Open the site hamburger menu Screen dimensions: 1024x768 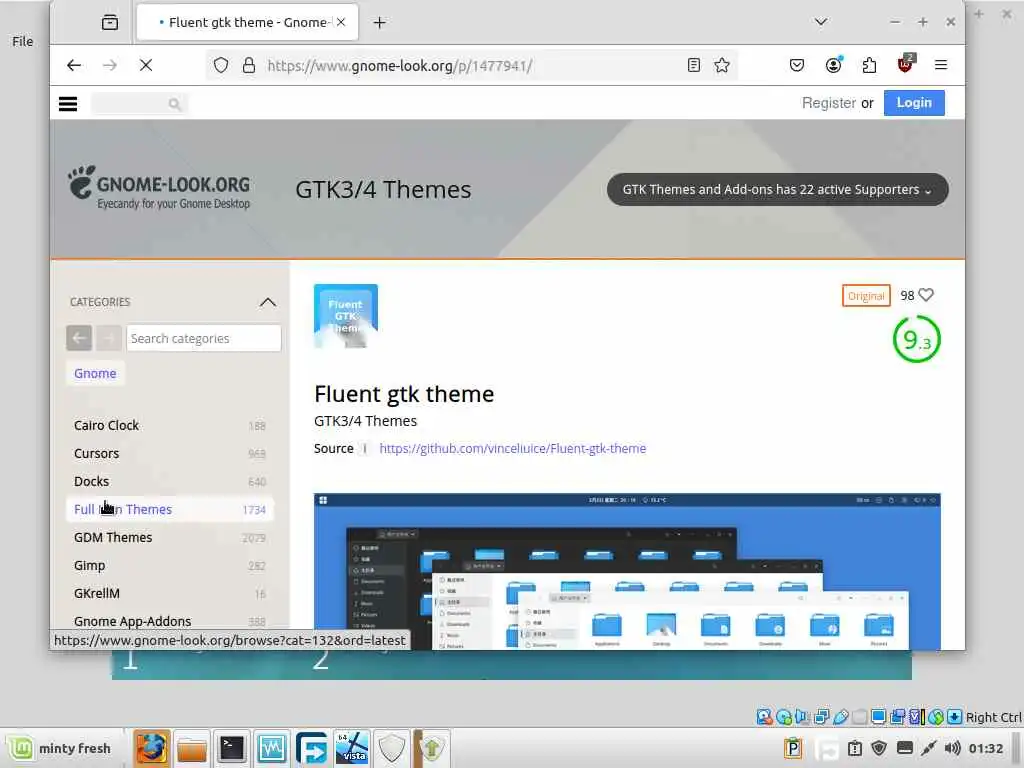pos(68,104)
